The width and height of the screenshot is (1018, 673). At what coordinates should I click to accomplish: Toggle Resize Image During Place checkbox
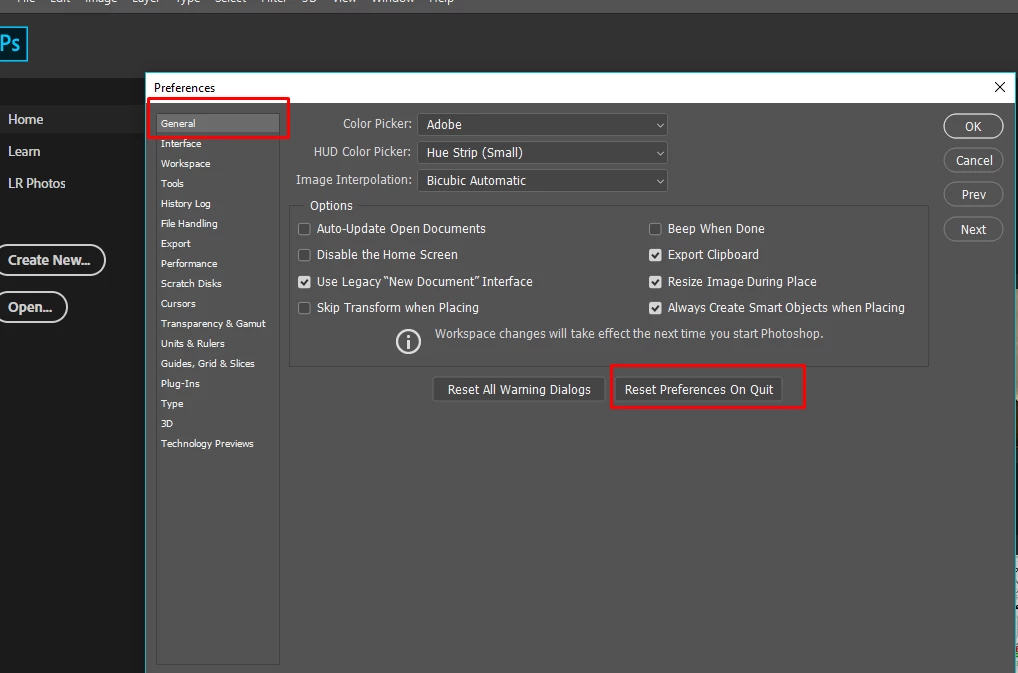655,282
